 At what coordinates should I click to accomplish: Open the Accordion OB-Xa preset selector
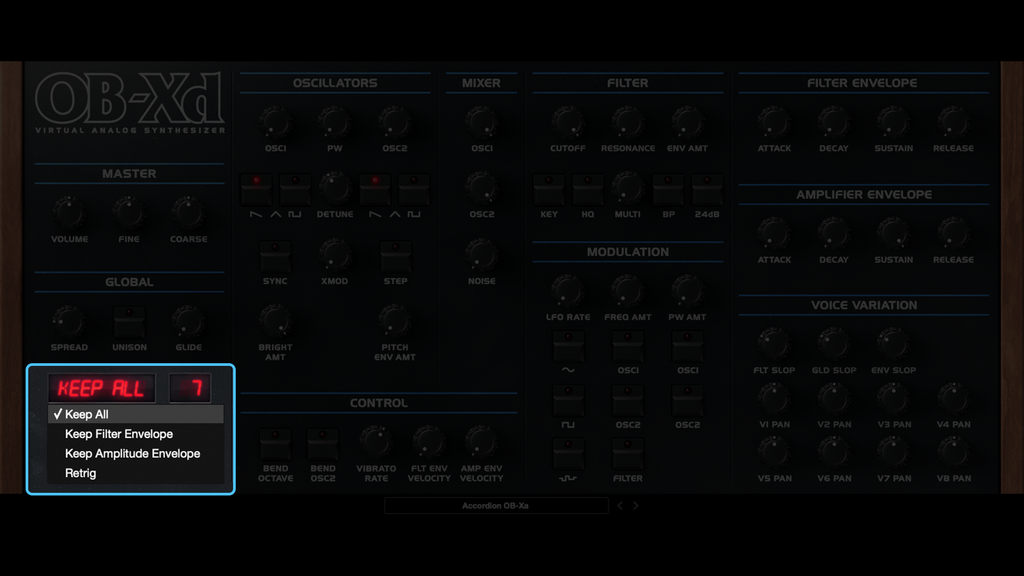[x=497, y=505]
